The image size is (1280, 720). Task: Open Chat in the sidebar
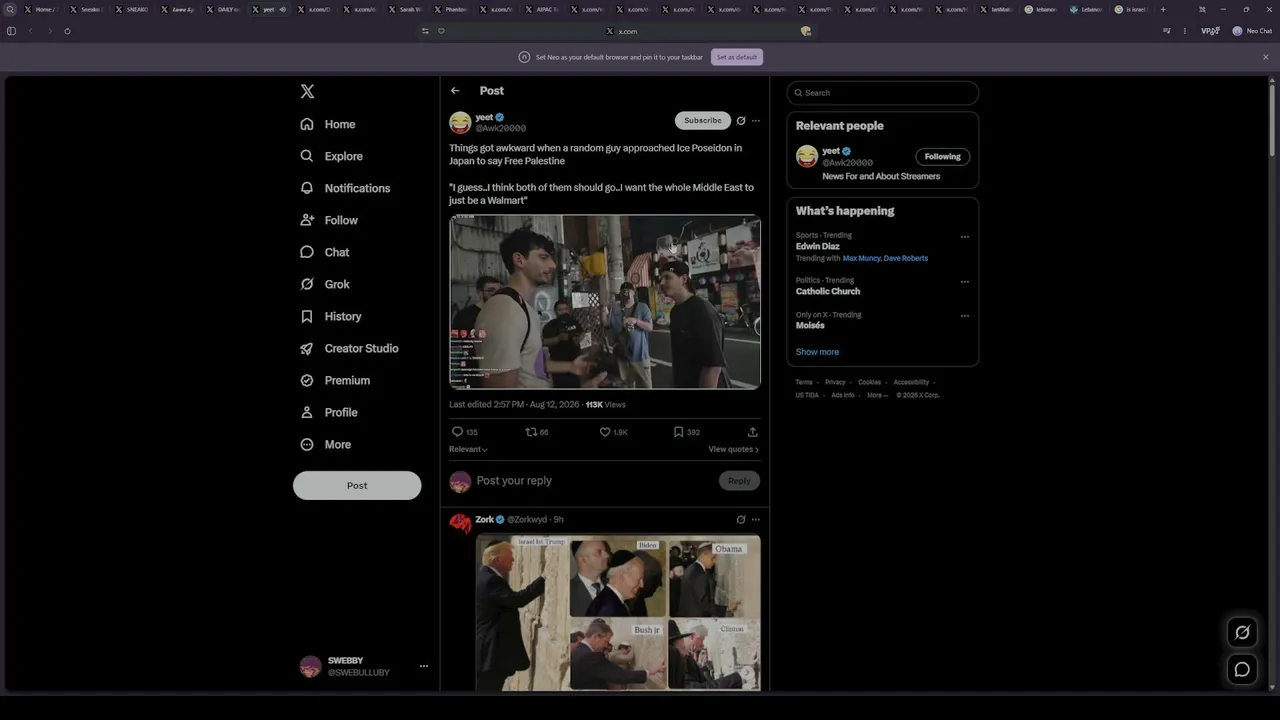325,252
